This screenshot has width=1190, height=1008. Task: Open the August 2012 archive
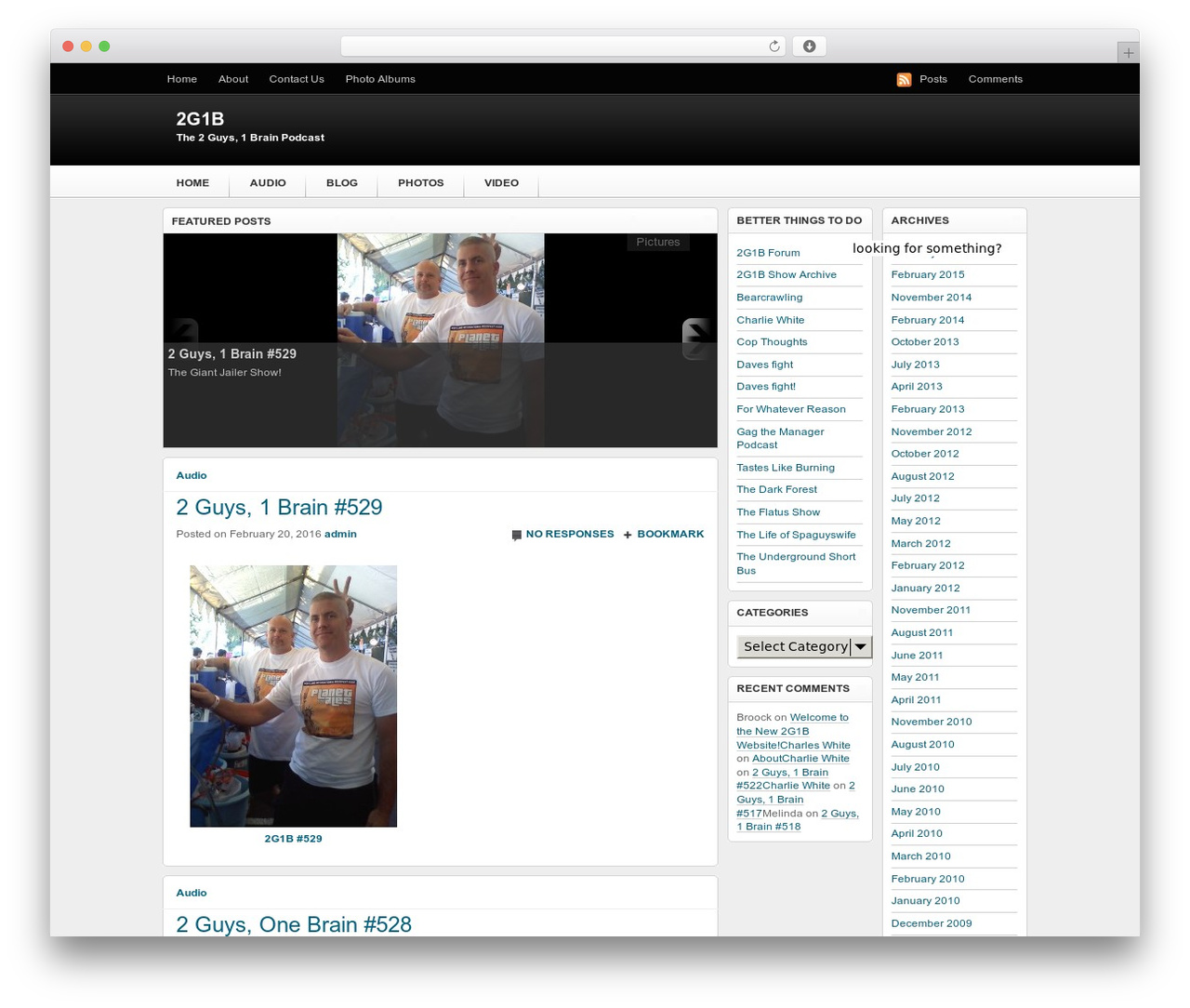tap(923, 476)
